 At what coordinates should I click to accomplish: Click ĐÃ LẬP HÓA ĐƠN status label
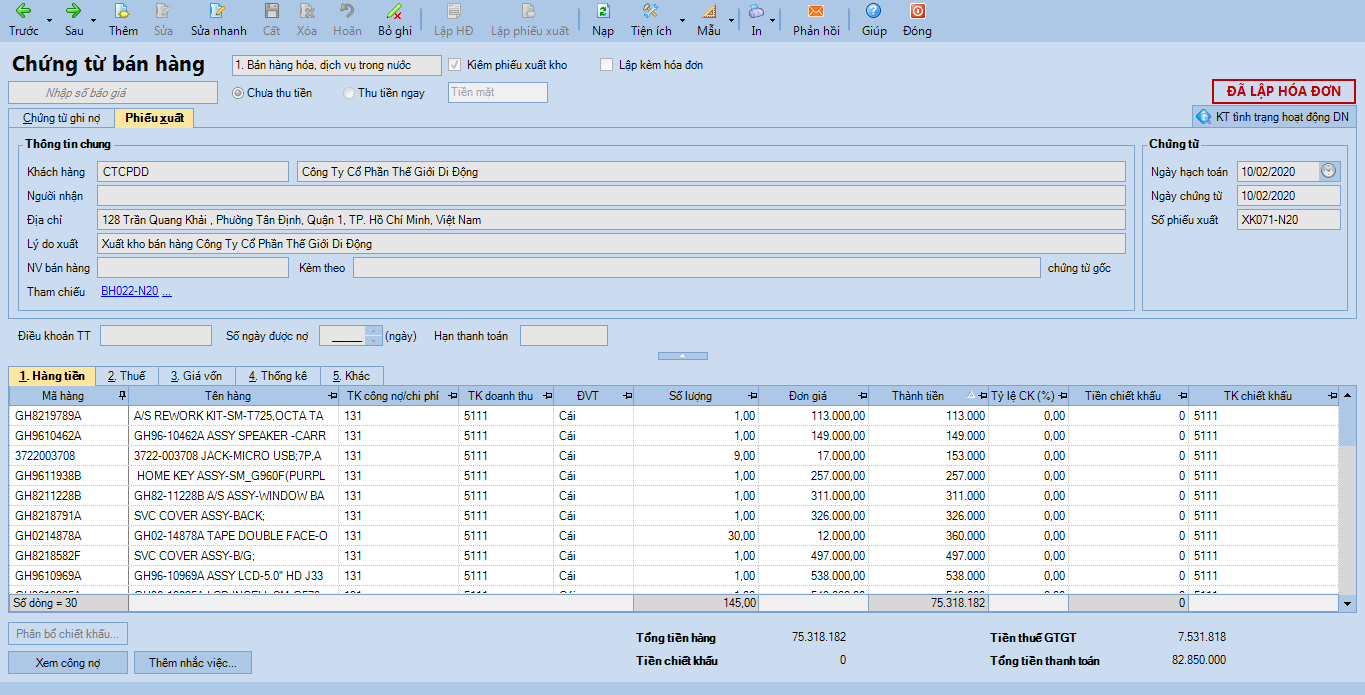click(1284, 91)
